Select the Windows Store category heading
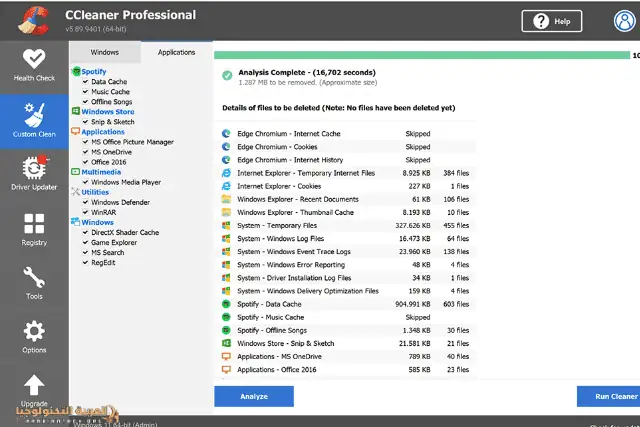 (108, 111)
